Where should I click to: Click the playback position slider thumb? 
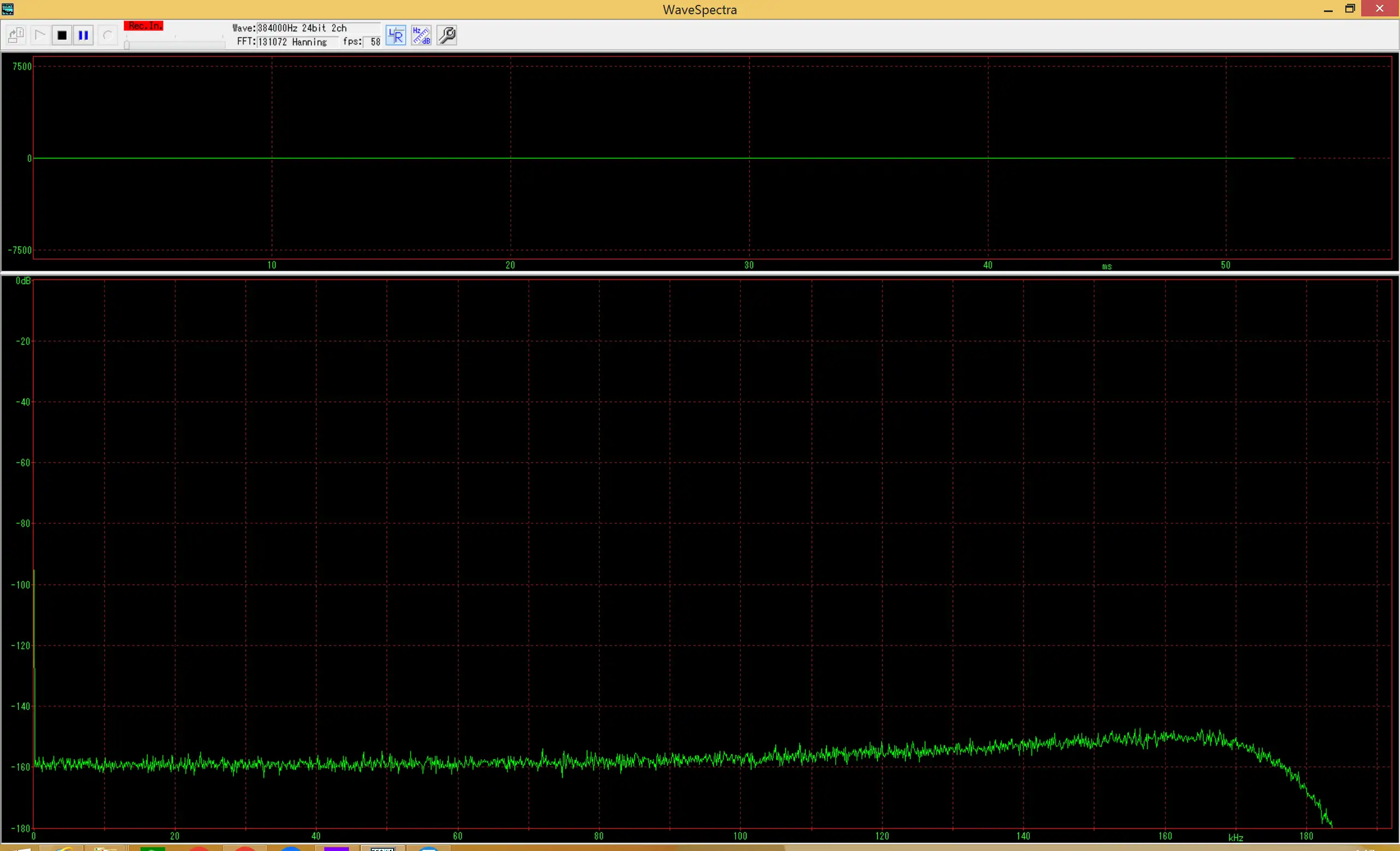pyautogui.click(x=127, y=44)
